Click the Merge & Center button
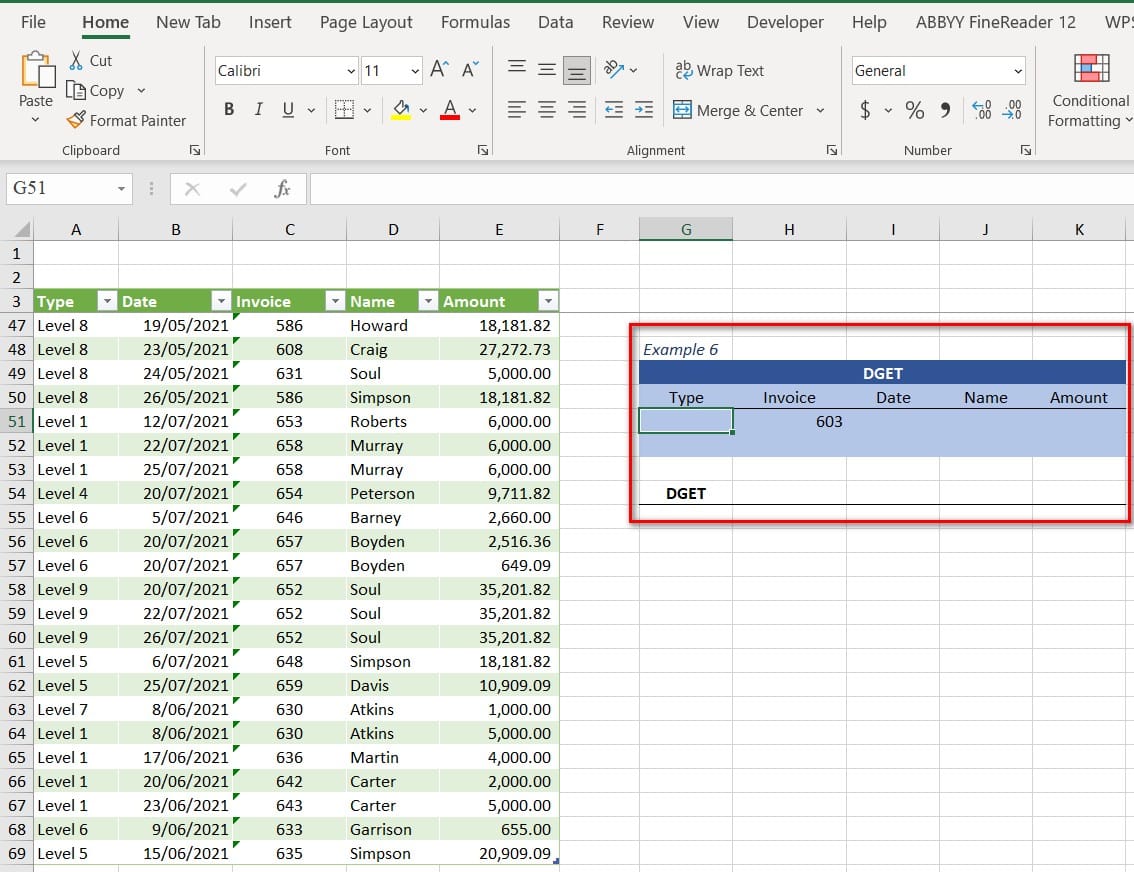Image resolution: width=1134 pixels, height=872 pixels. click(738, 111)
